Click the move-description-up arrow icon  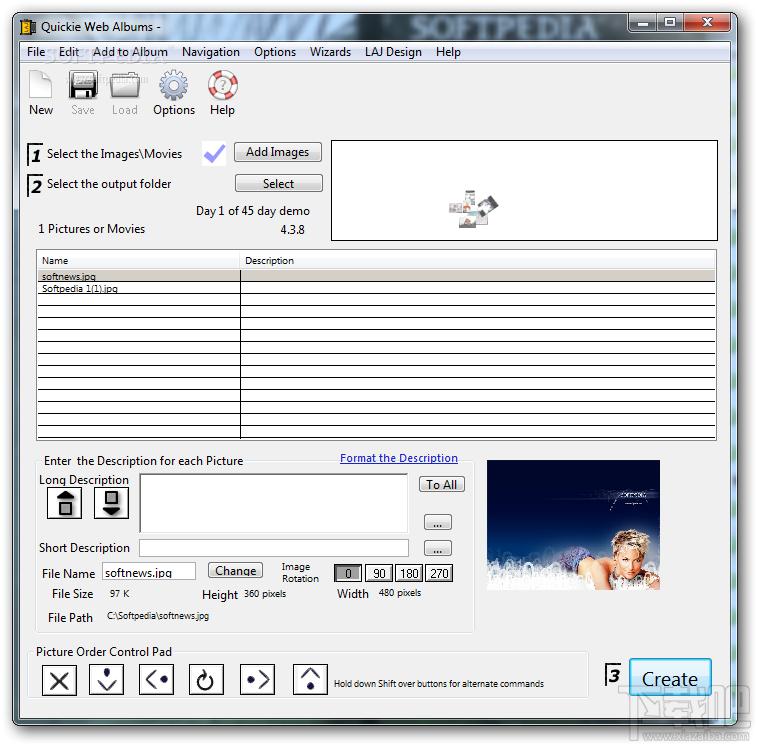coord(64,503)
